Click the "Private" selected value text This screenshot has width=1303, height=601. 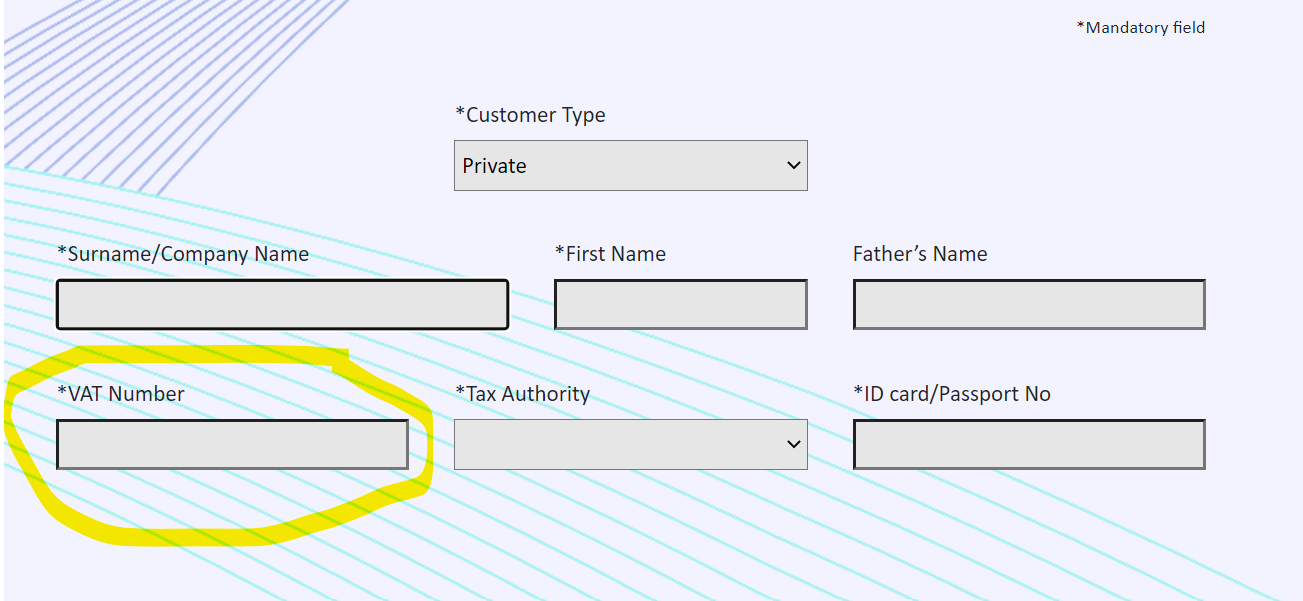[495, 166]
